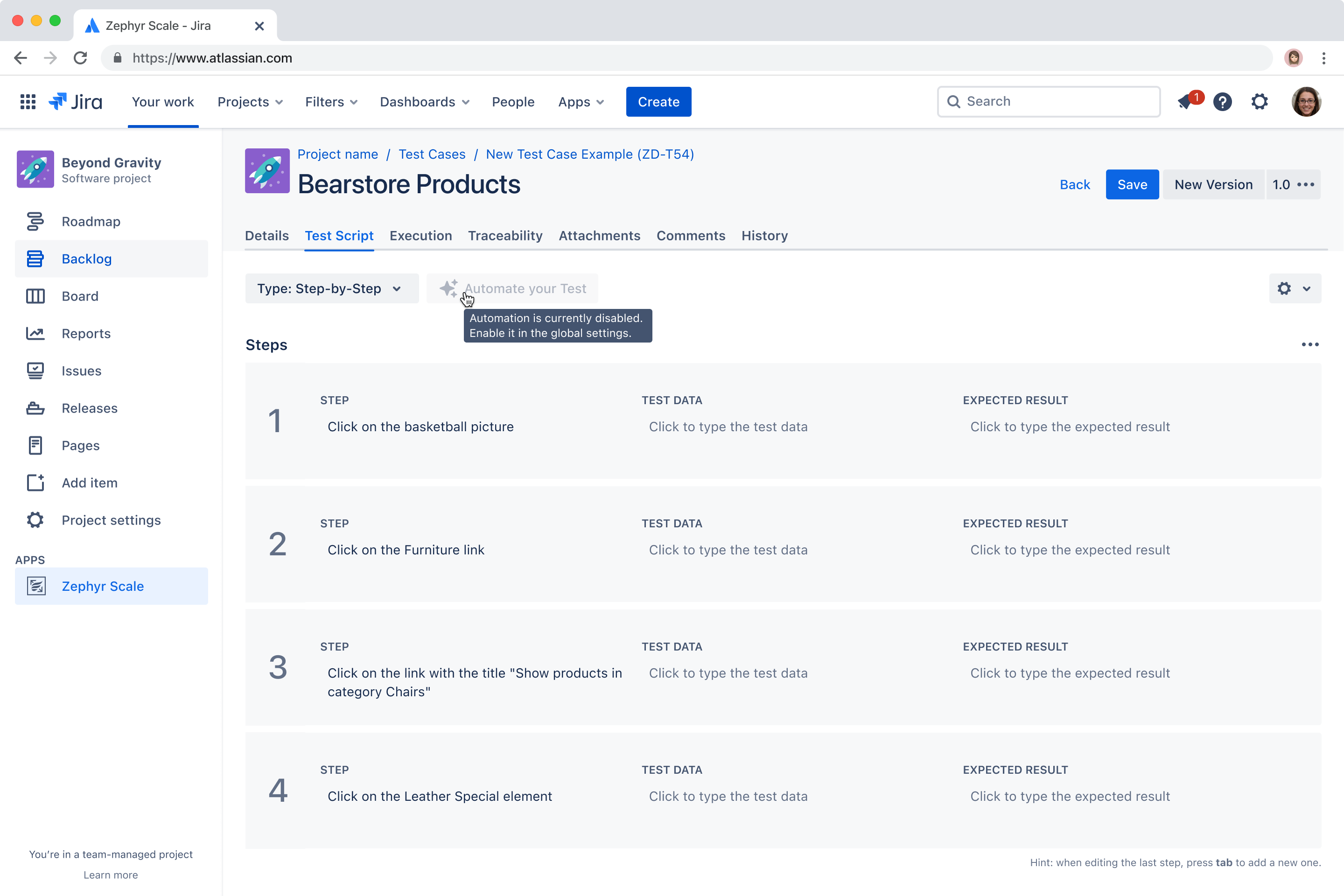This screenshot has height=896, width=1344.
Task: Open the user profile avatar in Jira header
Action: click(x=1306, y=102)
